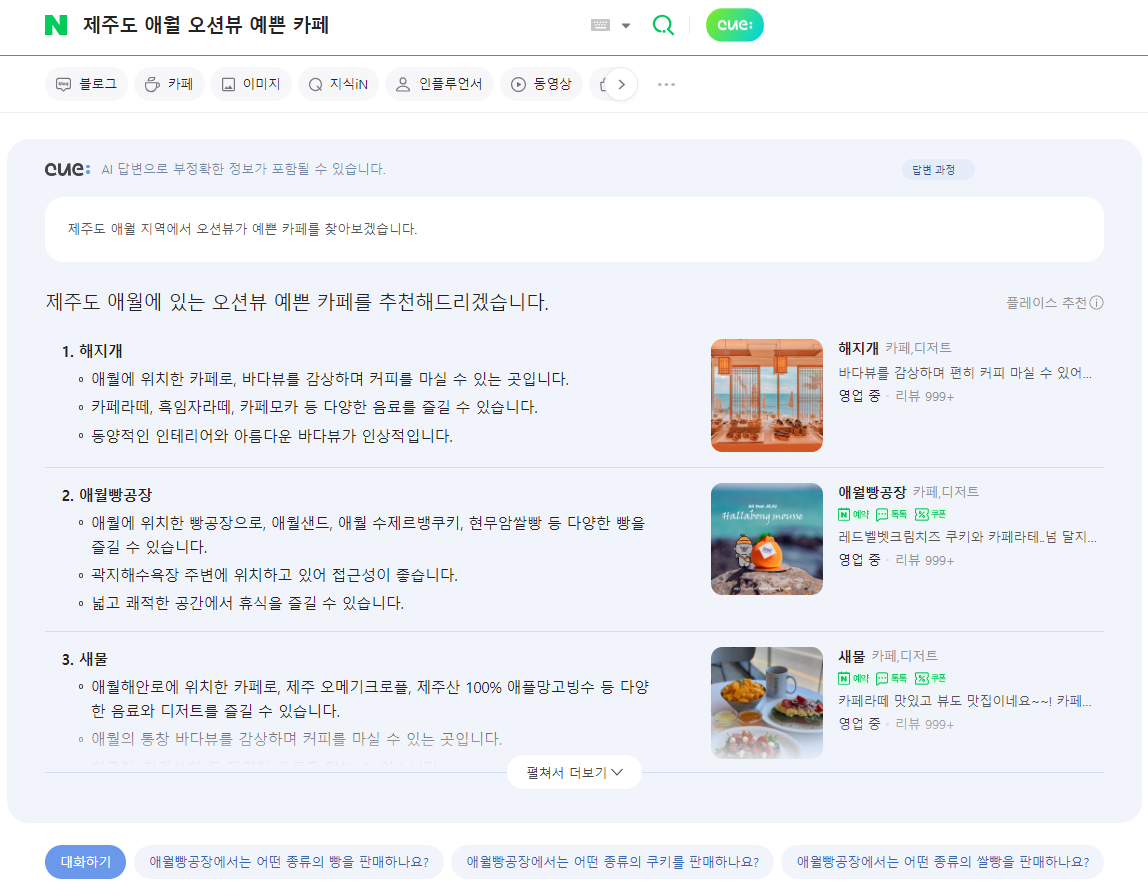Ask which cookies 애월빵공장 sells
This screenshot has width=1148, height=887.
[613, 861]
